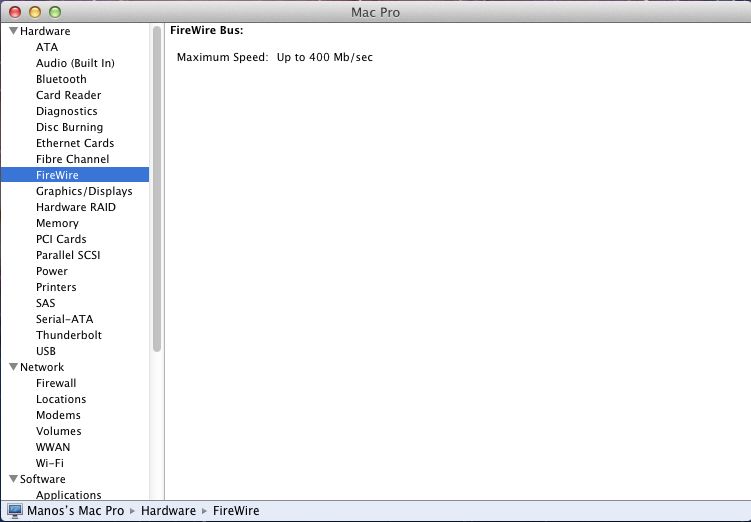Click the Up to 400 Mb/sec value
The width and height of the screenshot is (751, 522).
325,57
